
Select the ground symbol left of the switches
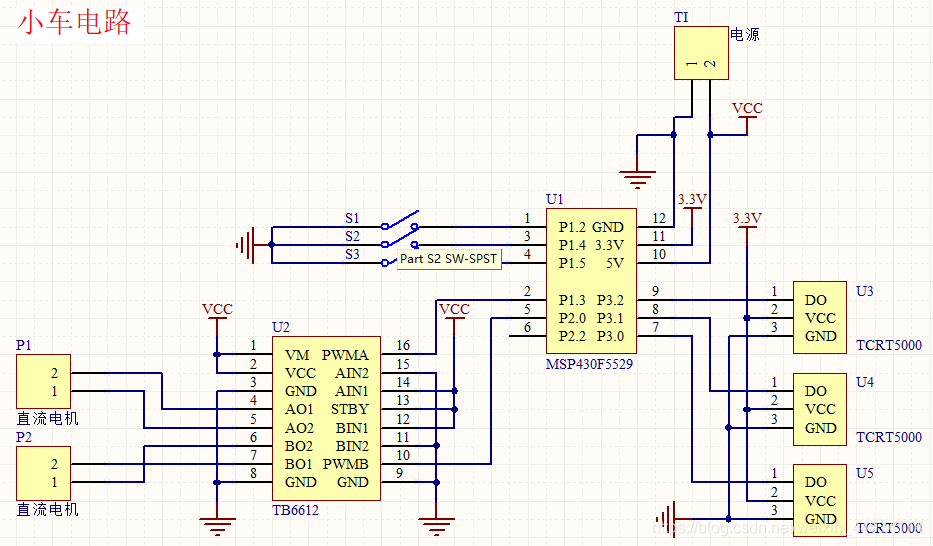[x=246, y=244]
